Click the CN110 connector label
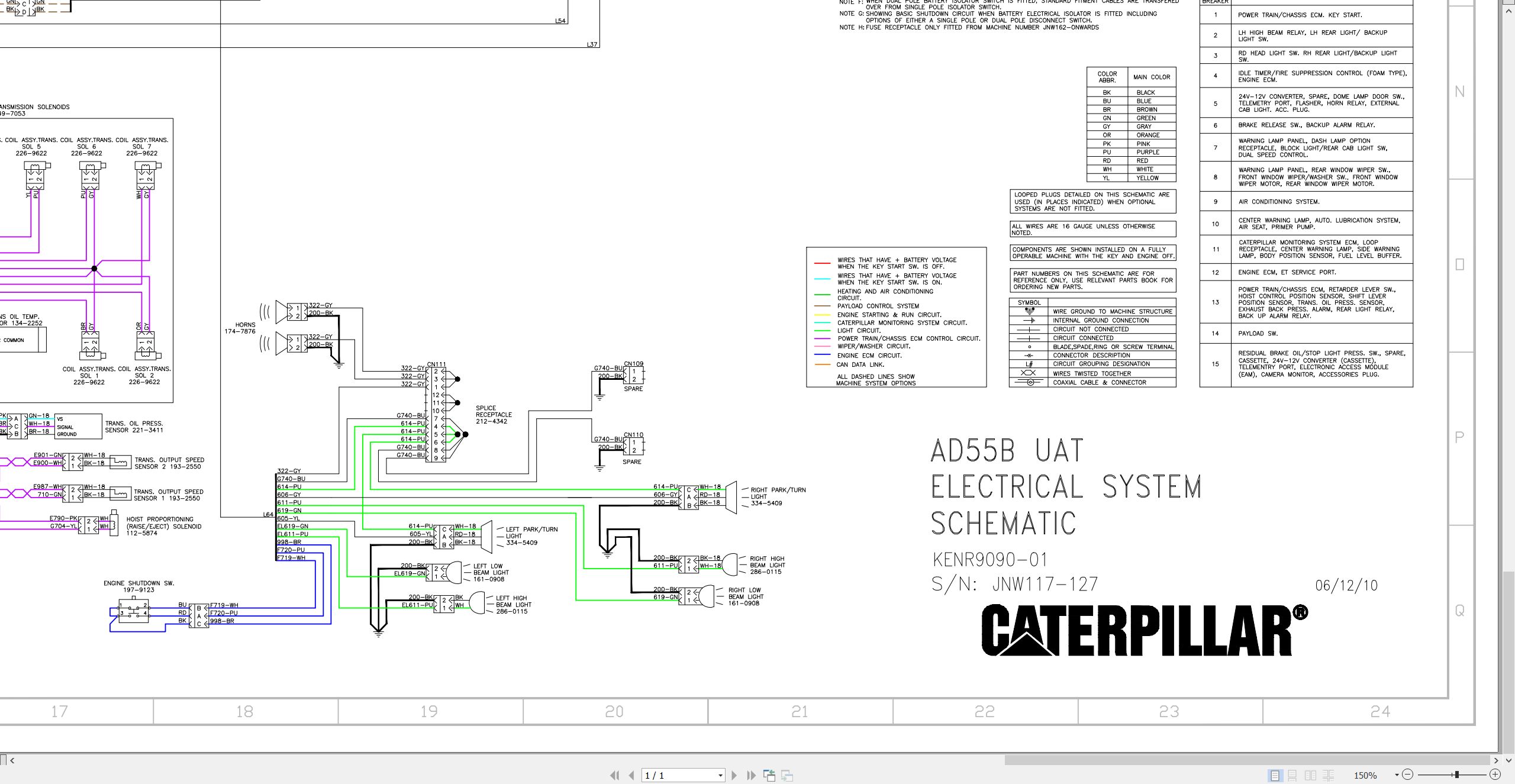The width and height of the screenshot is (1515, 784). [x=633, y=435]
